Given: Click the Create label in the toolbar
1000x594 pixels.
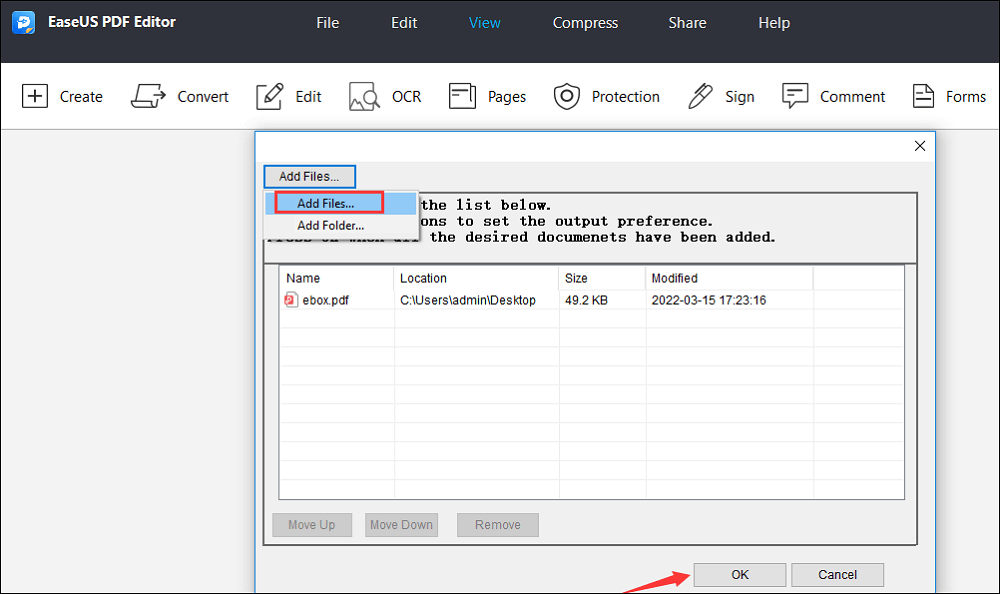Looking at the screenshot, I should point(81,96).
